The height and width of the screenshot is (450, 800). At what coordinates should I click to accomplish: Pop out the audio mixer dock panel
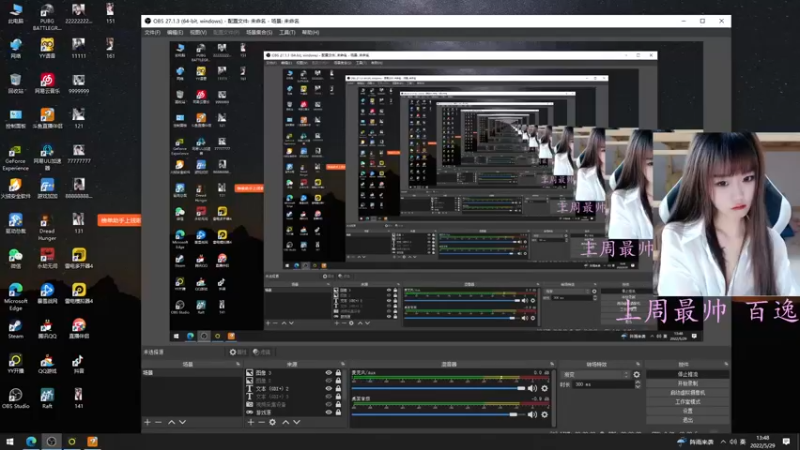552,364
